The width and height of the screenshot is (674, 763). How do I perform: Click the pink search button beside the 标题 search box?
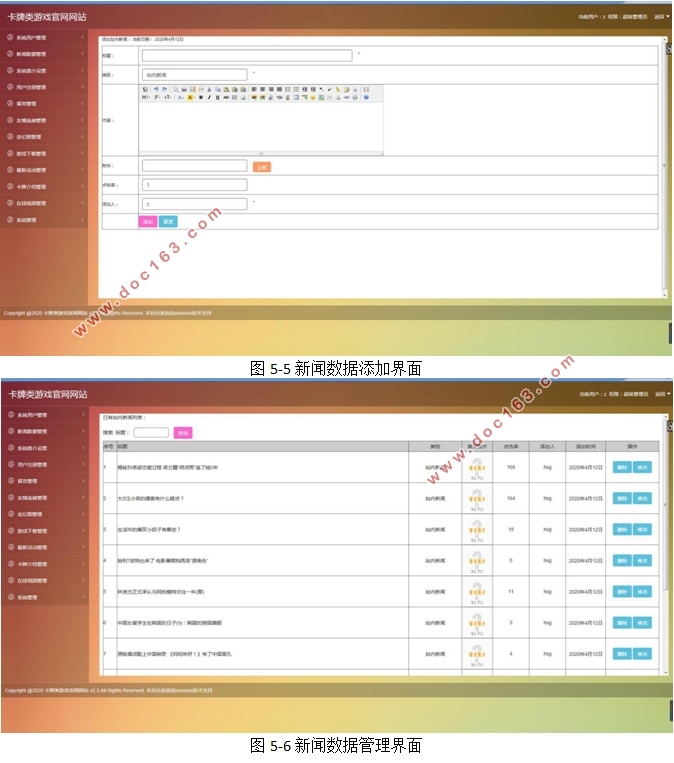tap(182, 433)
